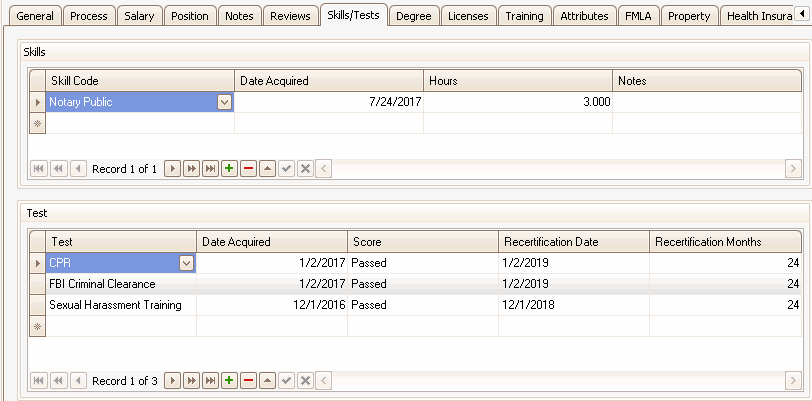Click edit record arrow in Test navigator
This screenshot has height=401, width=812.
[267, 381]
